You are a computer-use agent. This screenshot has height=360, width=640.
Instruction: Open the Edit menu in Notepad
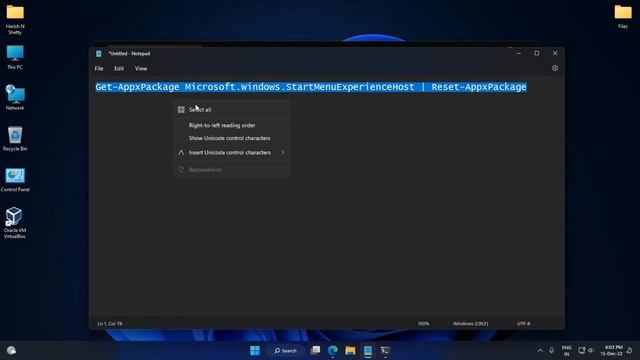click(119, 69)
